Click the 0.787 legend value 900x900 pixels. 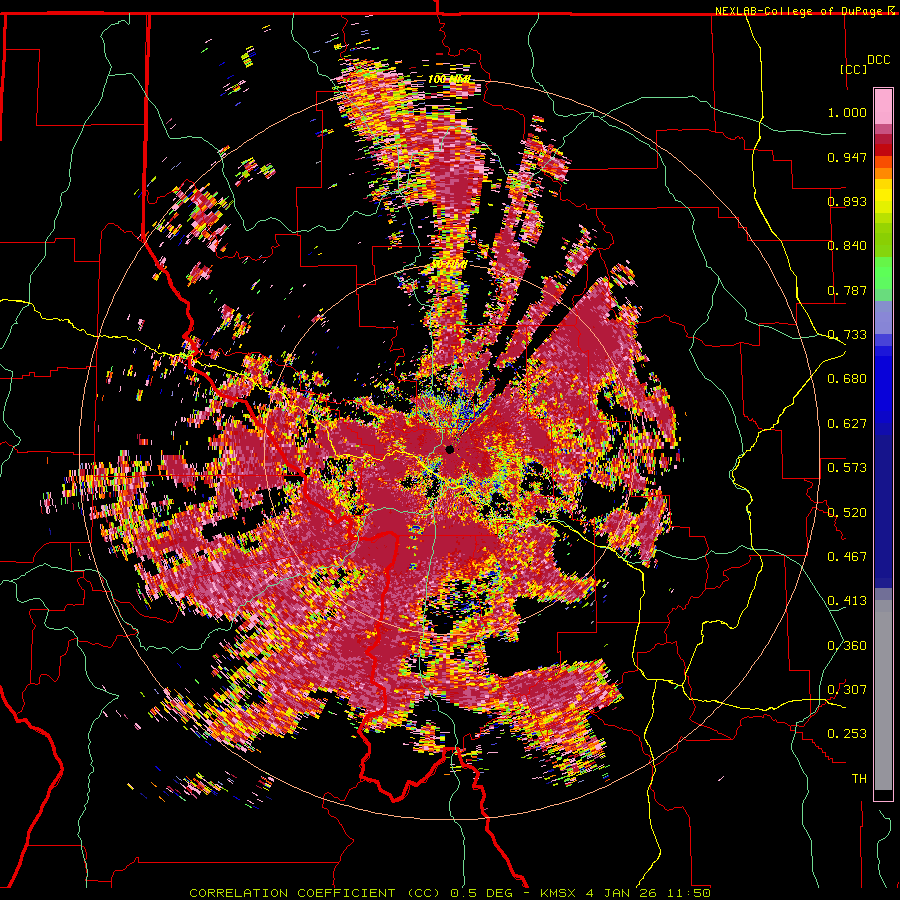(847, 290)
